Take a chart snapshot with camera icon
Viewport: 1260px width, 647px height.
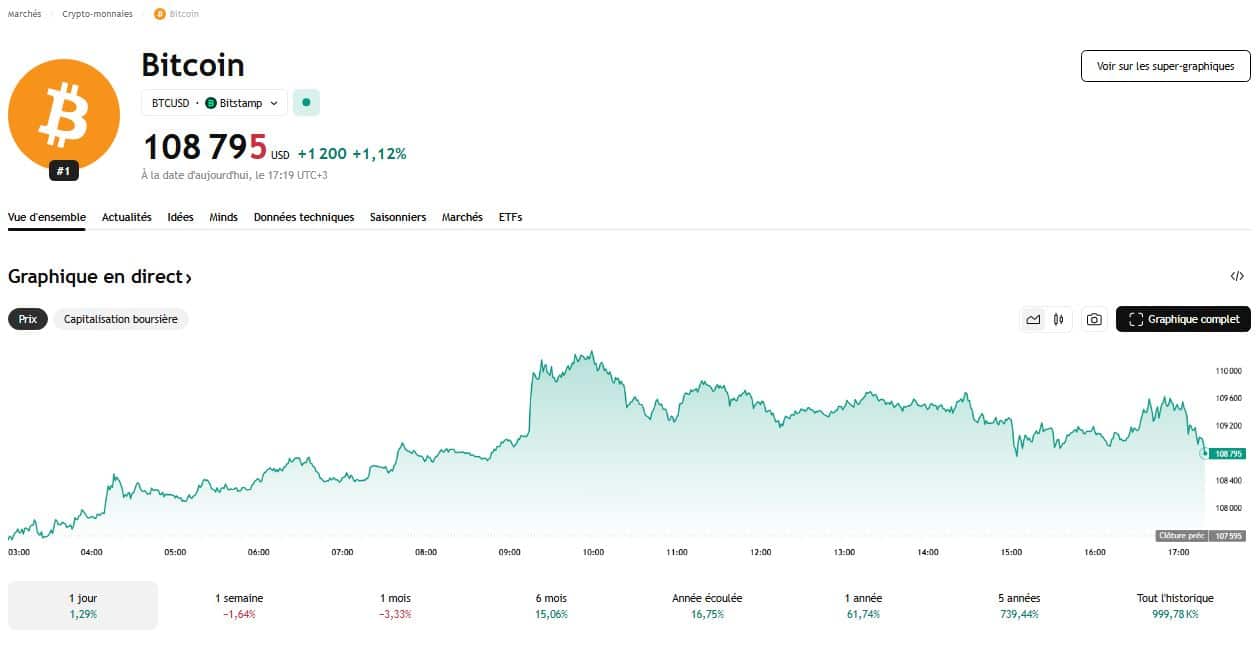click(1094, 319)
